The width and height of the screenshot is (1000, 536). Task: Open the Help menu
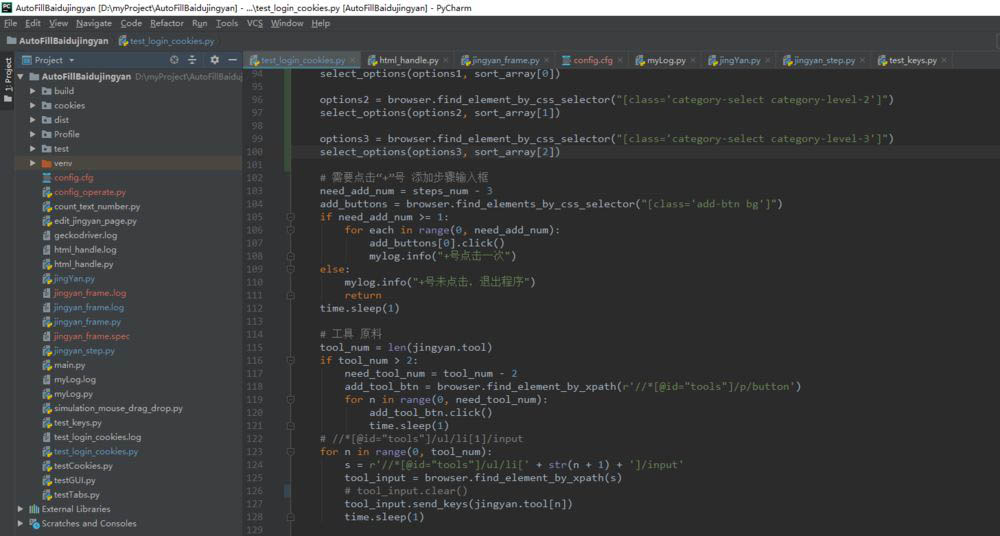(321, 23)
